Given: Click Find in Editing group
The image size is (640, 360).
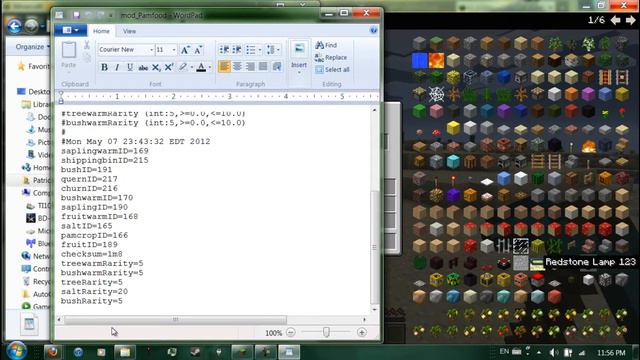Looking at the screenshot, I should click(326, 45).
